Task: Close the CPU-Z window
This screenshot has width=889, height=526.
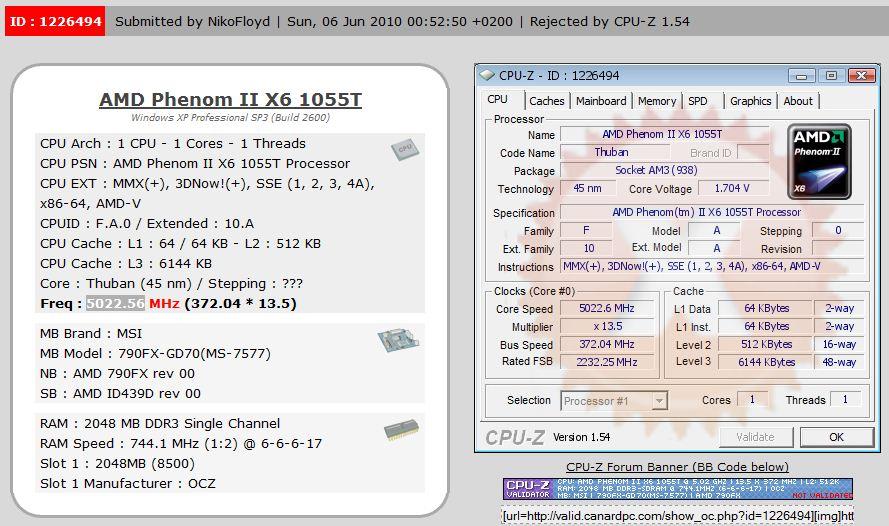Action: (862, 76)
